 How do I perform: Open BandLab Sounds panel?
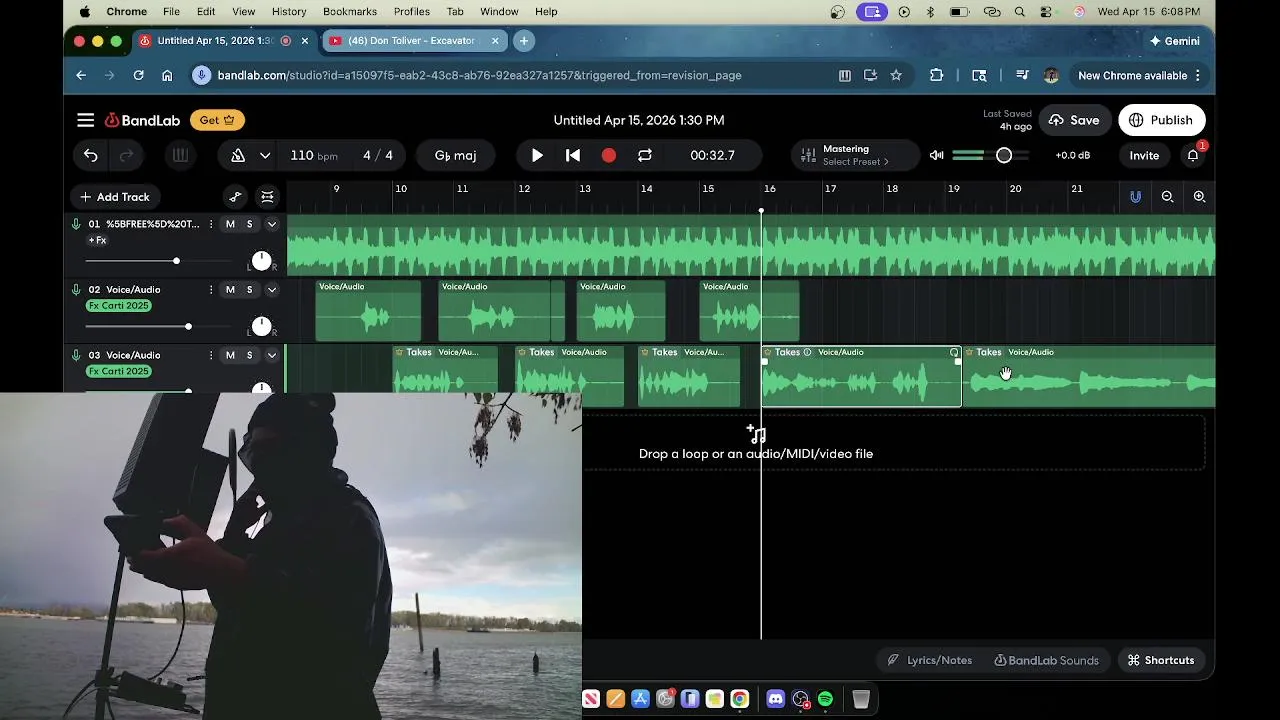(x=1046, y=660)
